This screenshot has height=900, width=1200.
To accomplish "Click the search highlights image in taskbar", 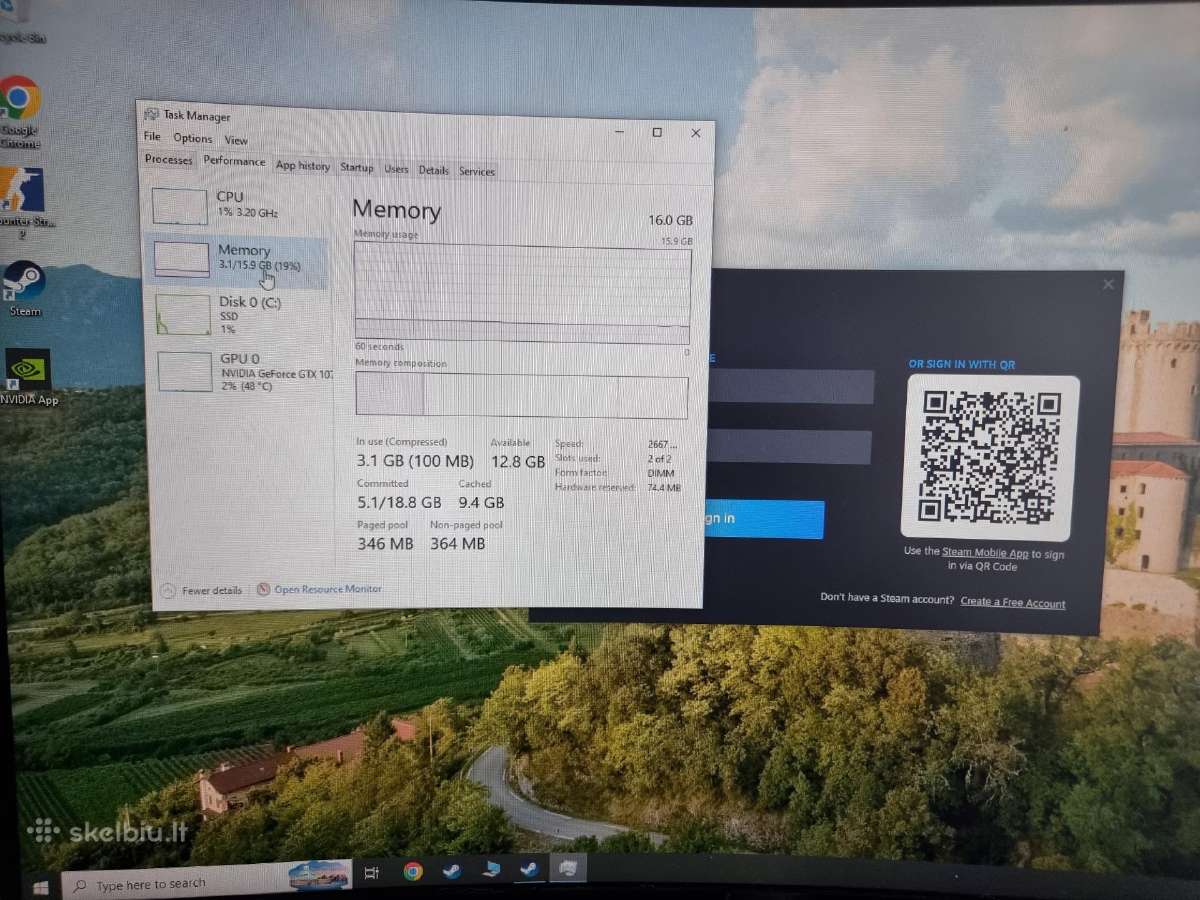I will coord(319,875).
